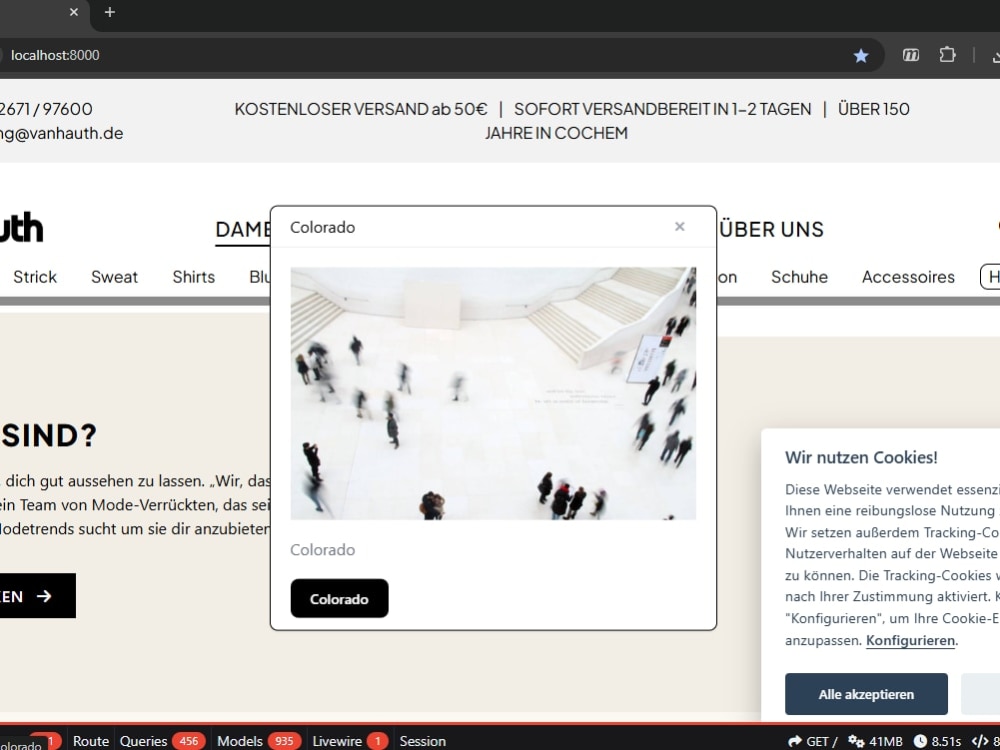
Task: Go to the Schuhe category
Action: [799, 277]
